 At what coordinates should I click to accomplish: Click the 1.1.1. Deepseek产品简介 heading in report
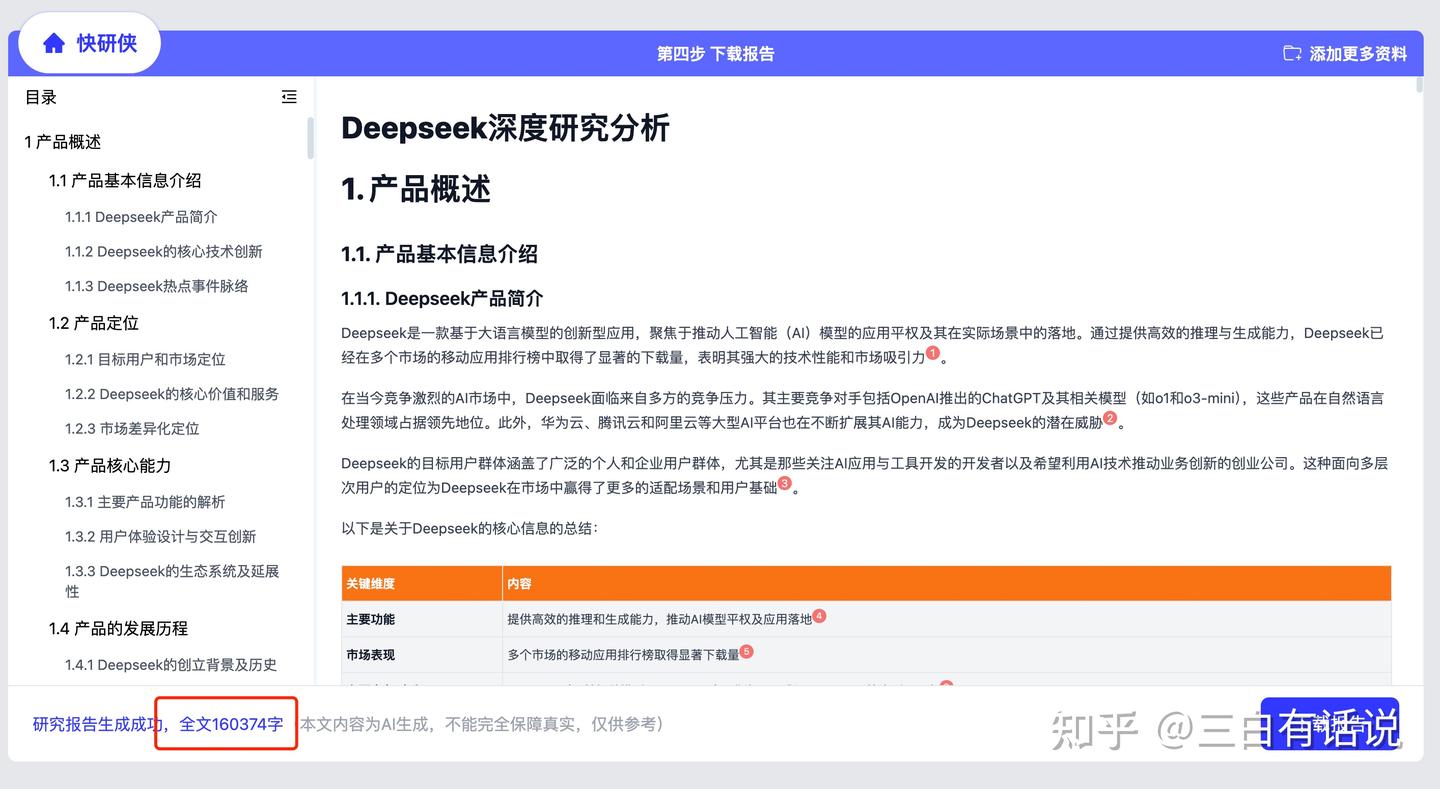(x=442, y=298)
